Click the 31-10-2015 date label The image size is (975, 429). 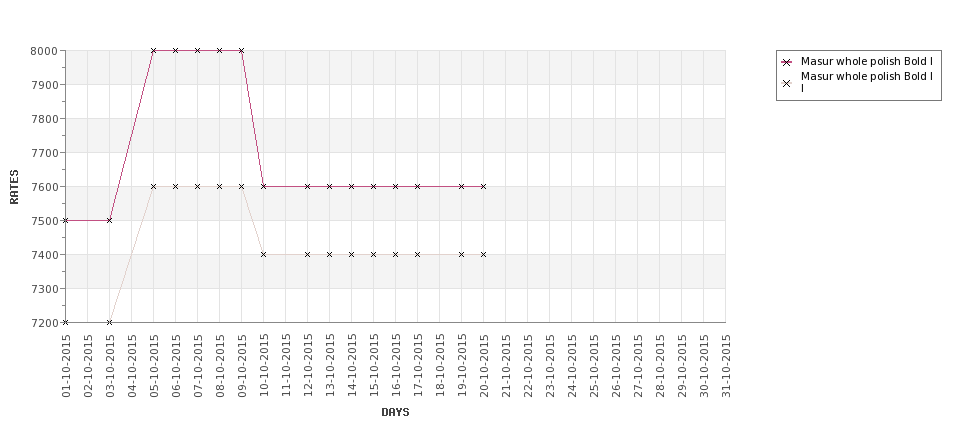pyautogui.click(x=726, y=366)
